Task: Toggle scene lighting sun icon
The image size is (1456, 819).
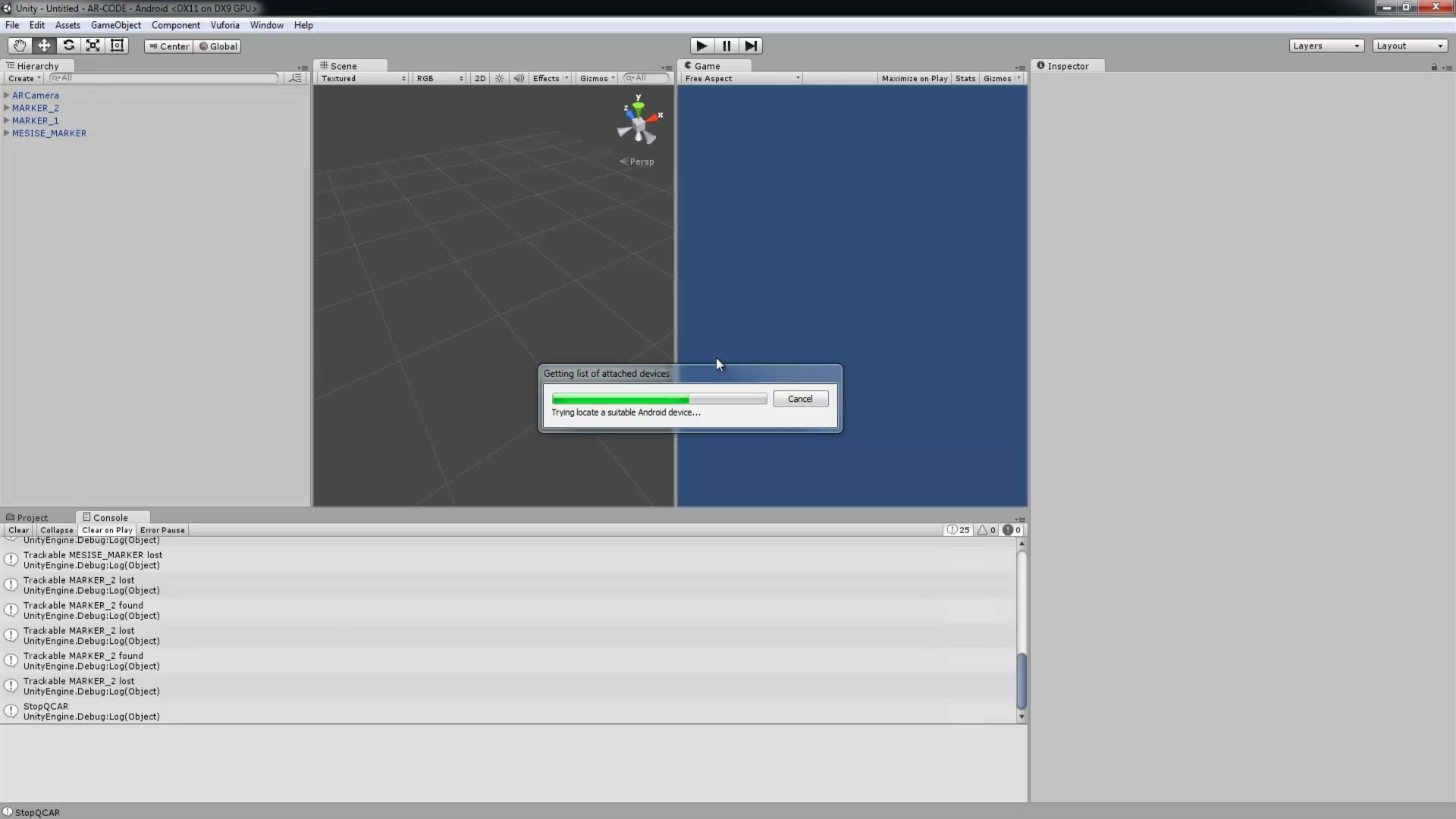Action: (499, 78)
